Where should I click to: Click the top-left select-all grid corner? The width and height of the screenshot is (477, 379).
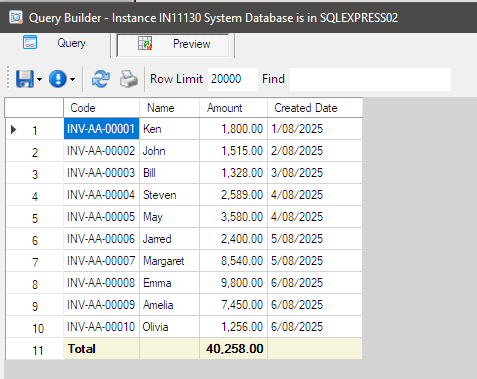34,108
